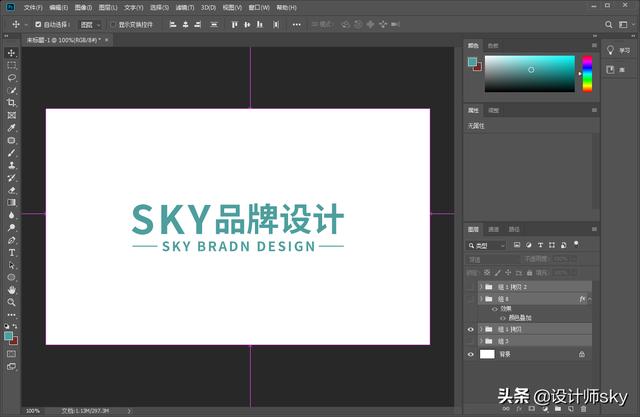Click the 学习 panel button
This screenshot has width=640, height=417.
click(611, 50)
